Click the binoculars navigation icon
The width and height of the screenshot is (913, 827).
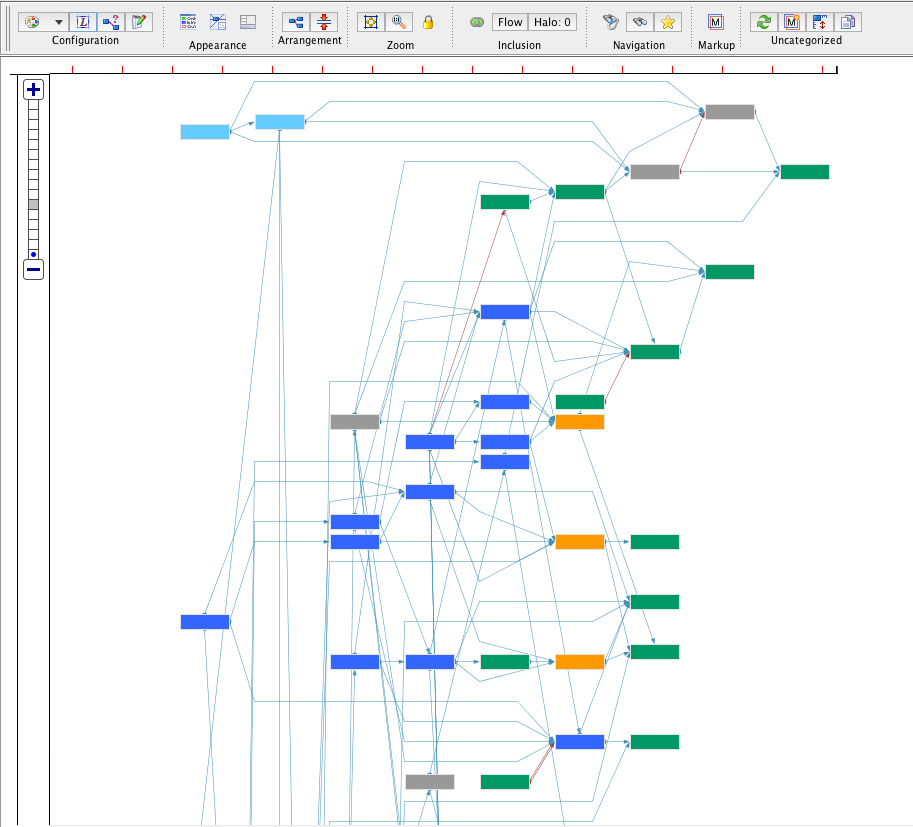click(639, 22)
